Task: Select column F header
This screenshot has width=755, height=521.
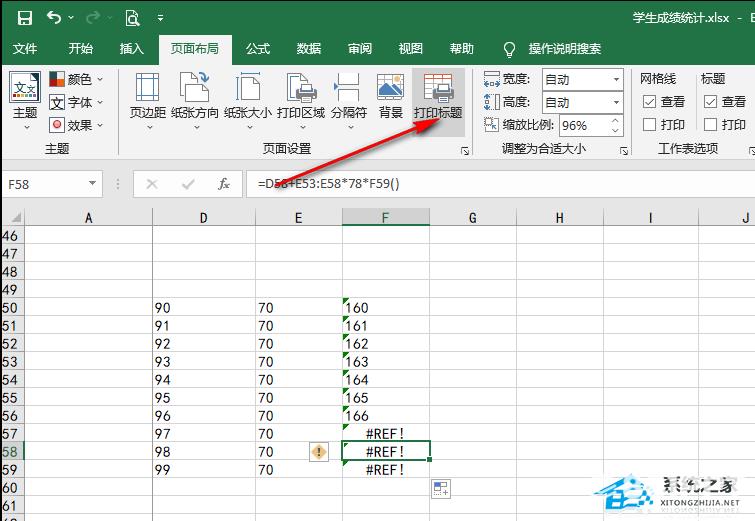Action: click(385, 218)
